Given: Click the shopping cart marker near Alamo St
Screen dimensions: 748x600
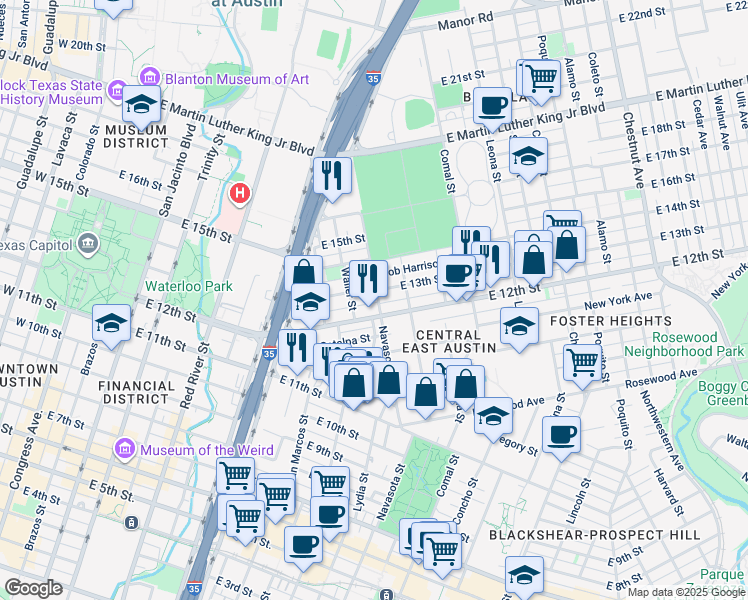Looking at the screenshot, I should [541, 78].
